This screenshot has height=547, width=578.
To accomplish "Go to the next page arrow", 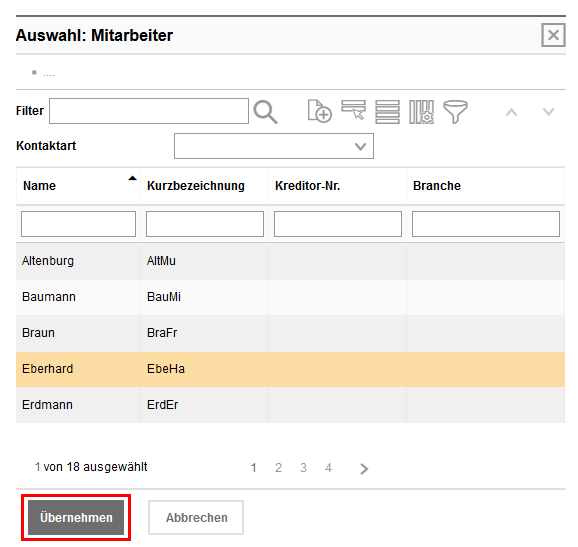I will 364,468.
